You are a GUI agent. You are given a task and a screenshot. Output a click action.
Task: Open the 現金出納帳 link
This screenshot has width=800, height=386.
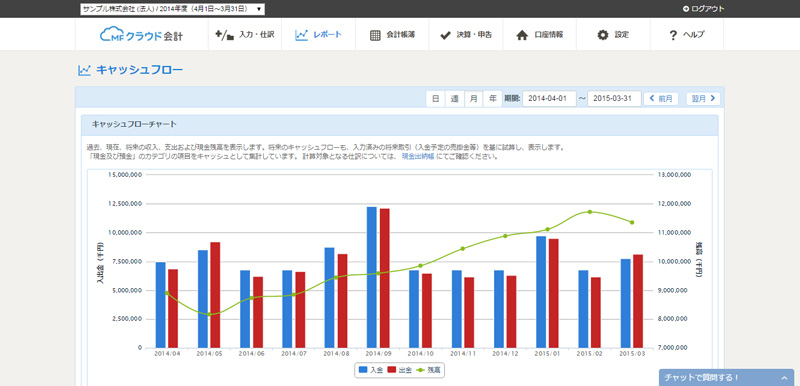[418, 157]
